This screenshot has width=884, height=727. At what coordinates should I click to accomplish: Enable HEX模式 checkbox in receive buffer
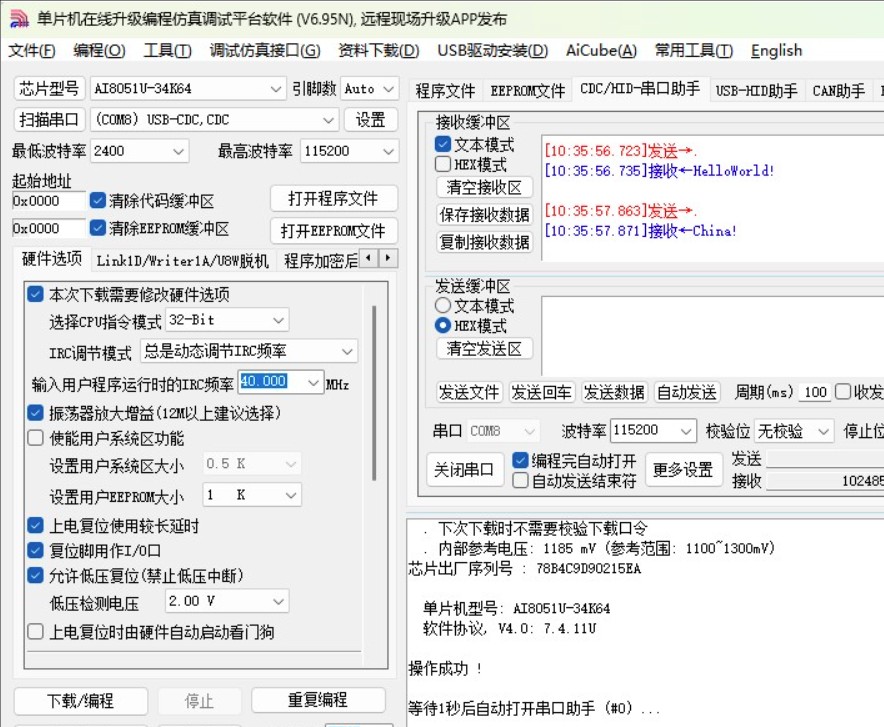click(x=443, y=165)
